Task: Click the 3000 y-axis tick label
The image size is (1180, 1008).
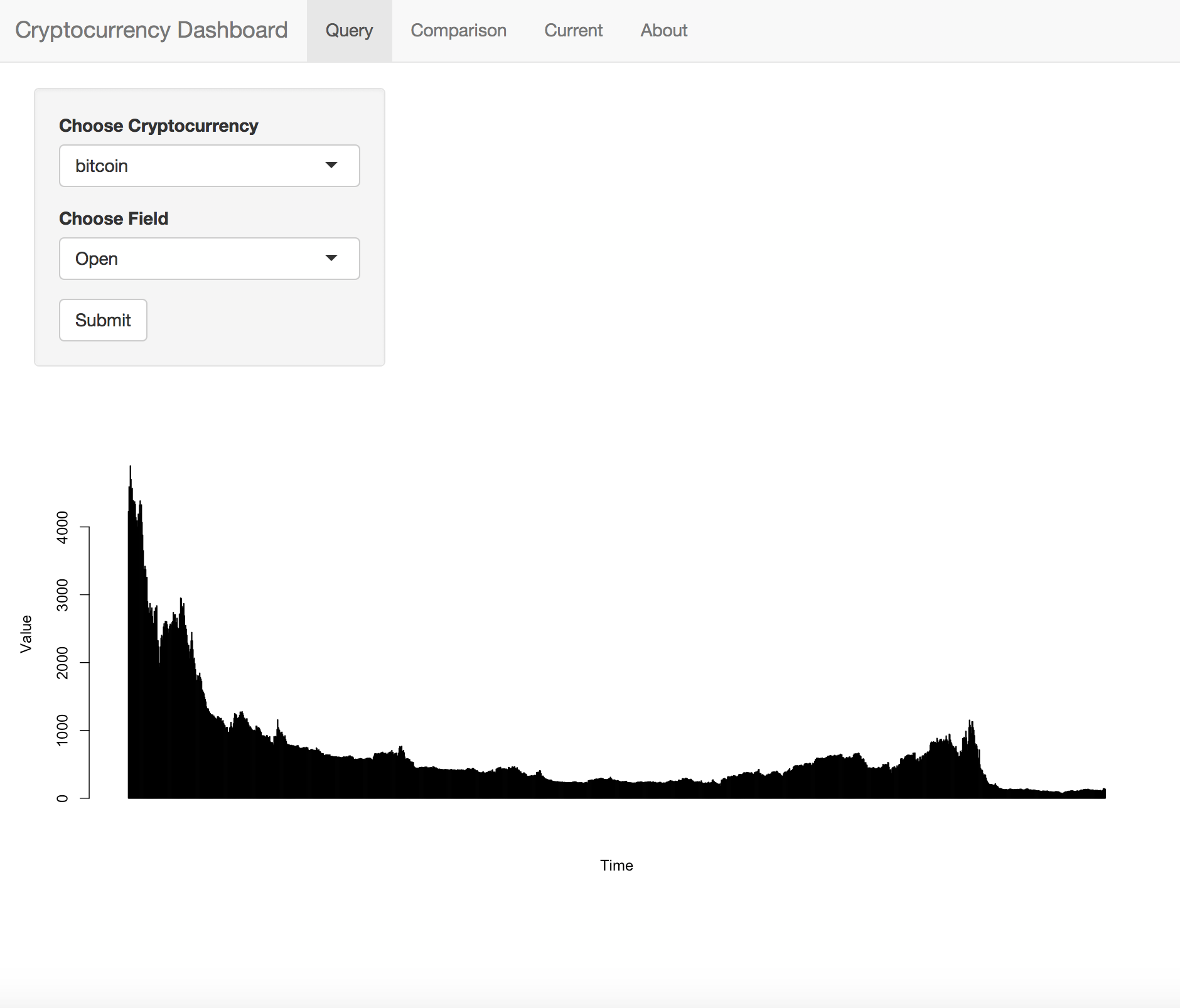Action: [x=62, y=594]
